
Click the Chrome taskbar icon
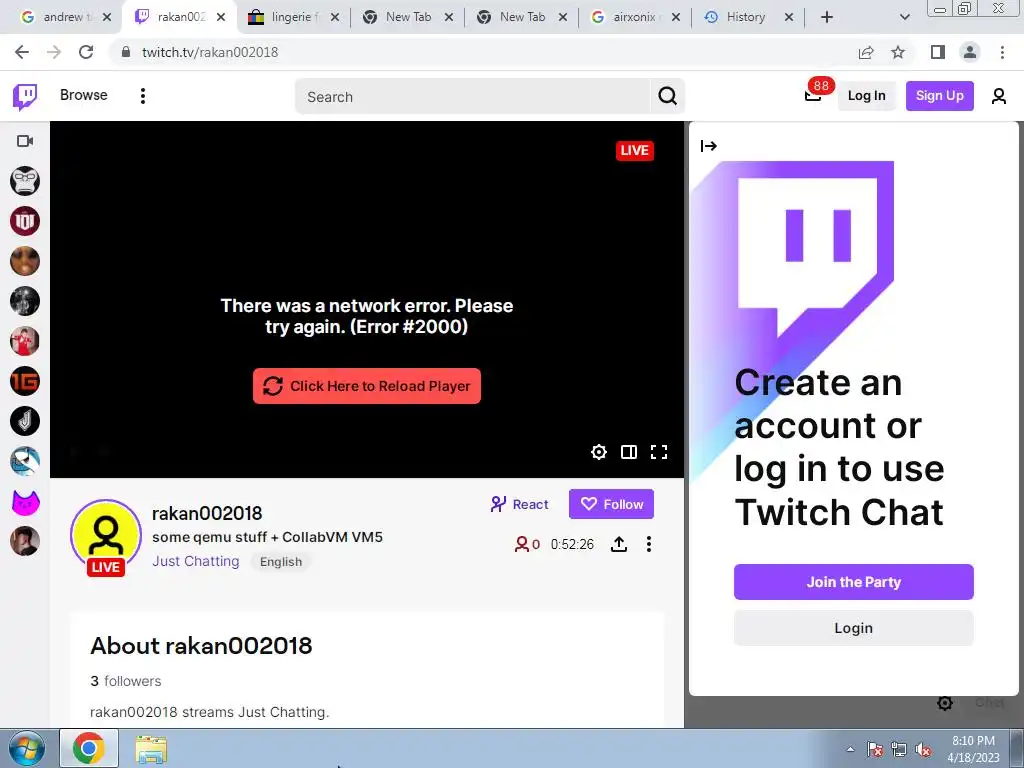coord(89,748)
